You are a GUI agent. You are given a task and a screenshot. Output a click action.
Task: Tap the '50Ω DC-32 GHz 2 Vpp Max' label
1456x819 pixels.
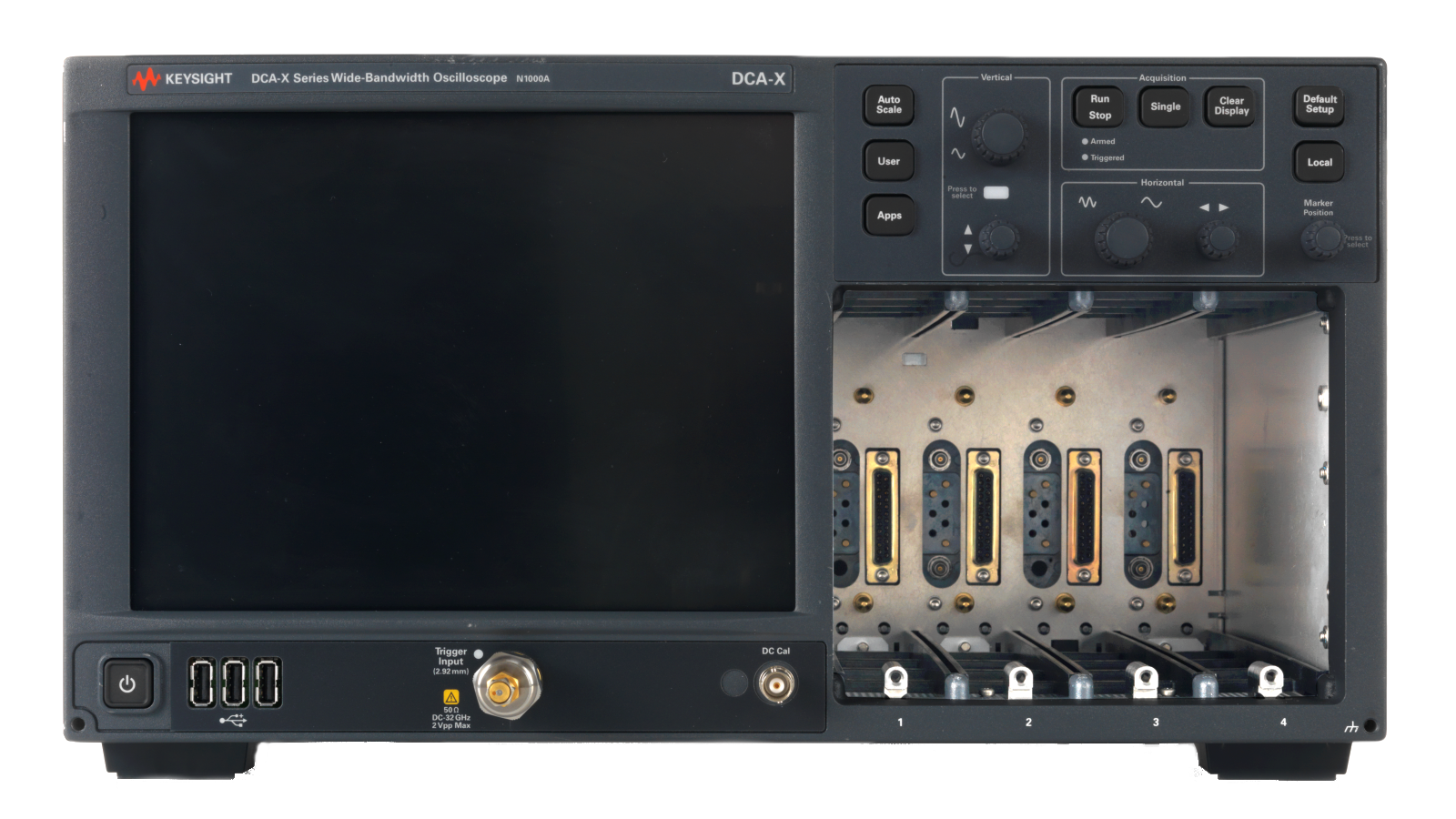451,718
